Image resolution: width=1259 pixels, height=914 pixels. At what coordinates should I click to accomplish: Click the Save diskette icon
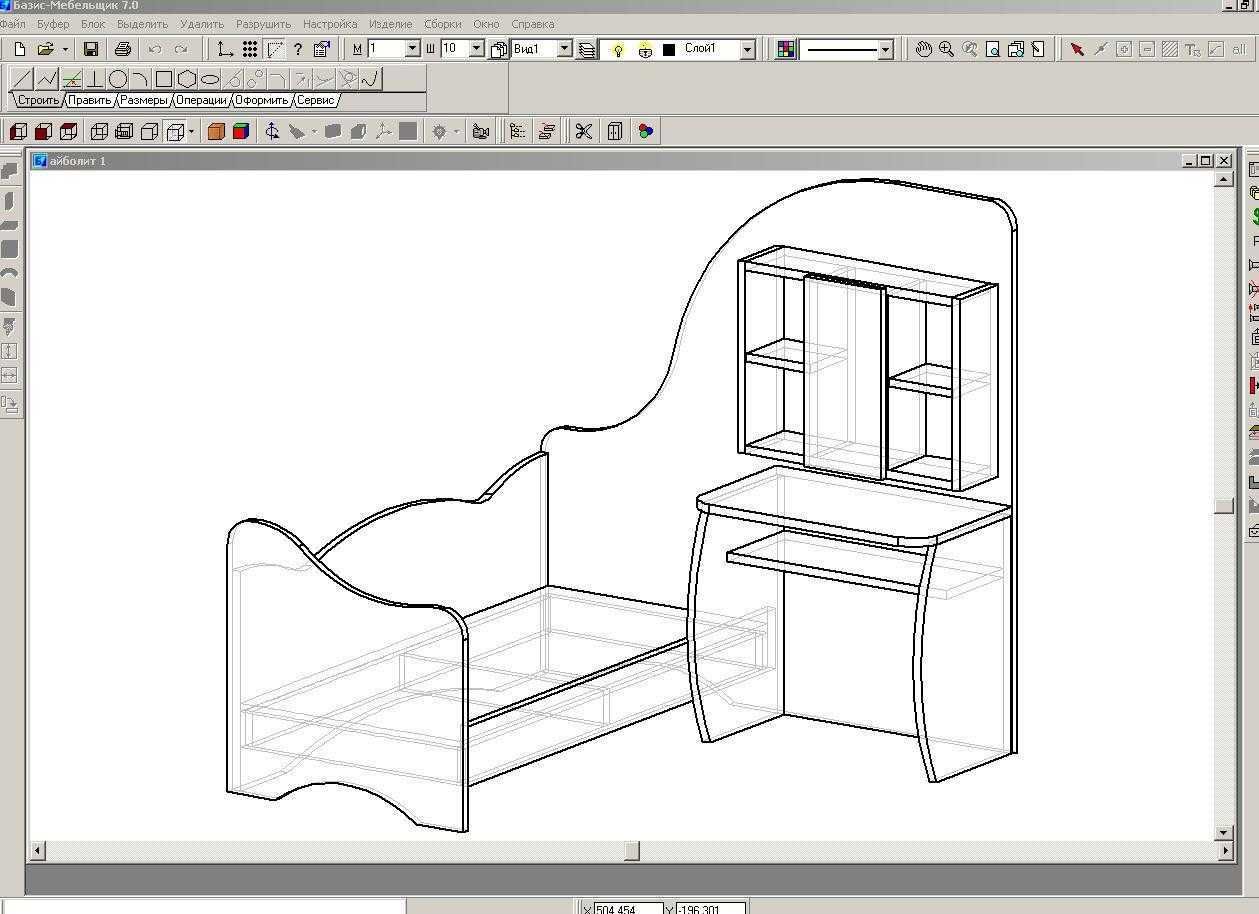tap(91, 49)
